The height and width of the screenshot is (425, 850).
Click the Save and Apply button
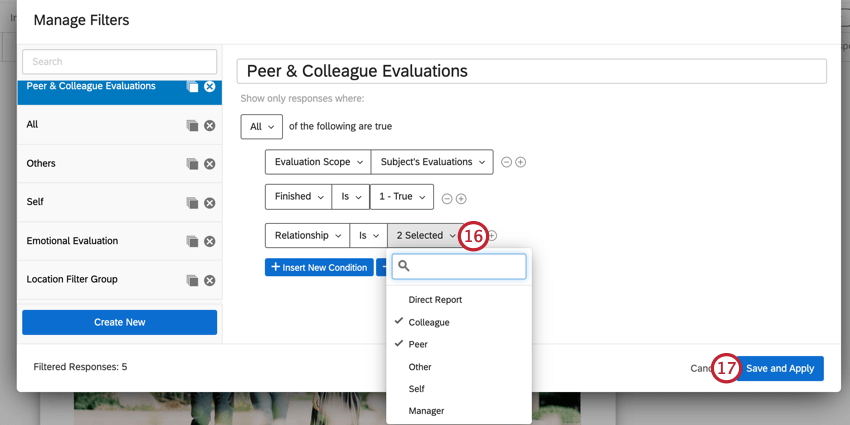tap(780, 368)
